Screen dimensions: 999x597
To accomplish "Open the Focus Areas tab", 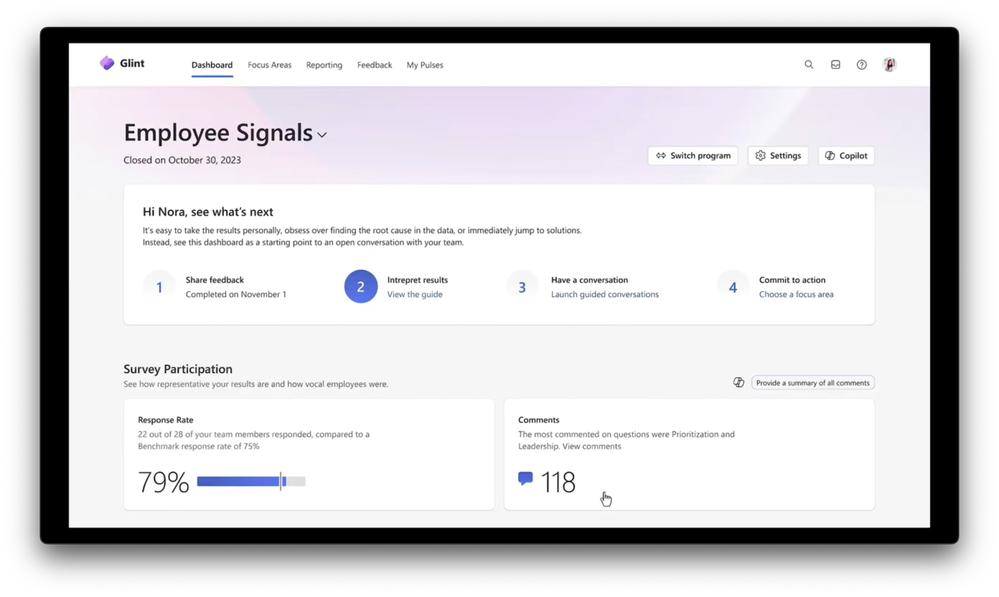I will (270, 65).
